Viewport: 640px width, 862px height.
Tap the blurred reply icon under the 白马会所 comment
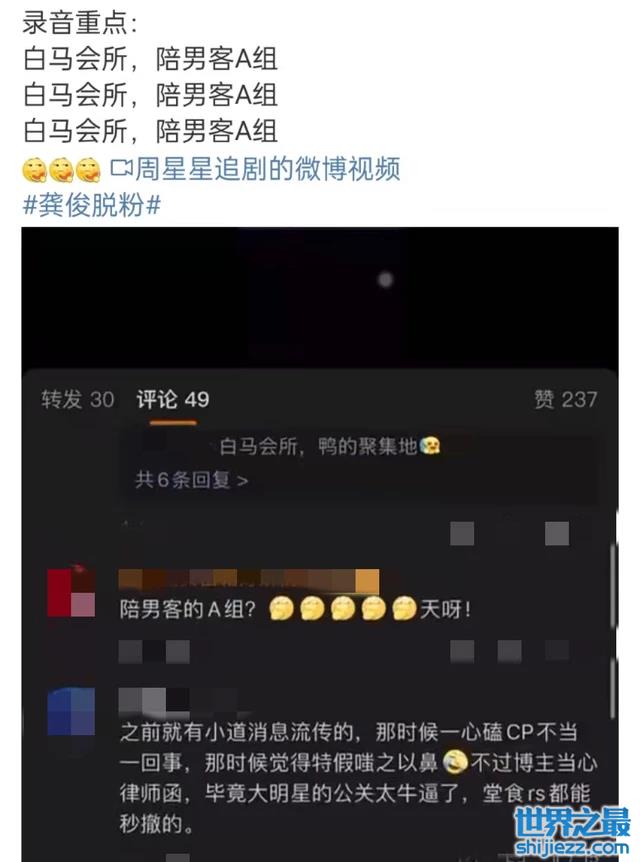tap(462, 533)
